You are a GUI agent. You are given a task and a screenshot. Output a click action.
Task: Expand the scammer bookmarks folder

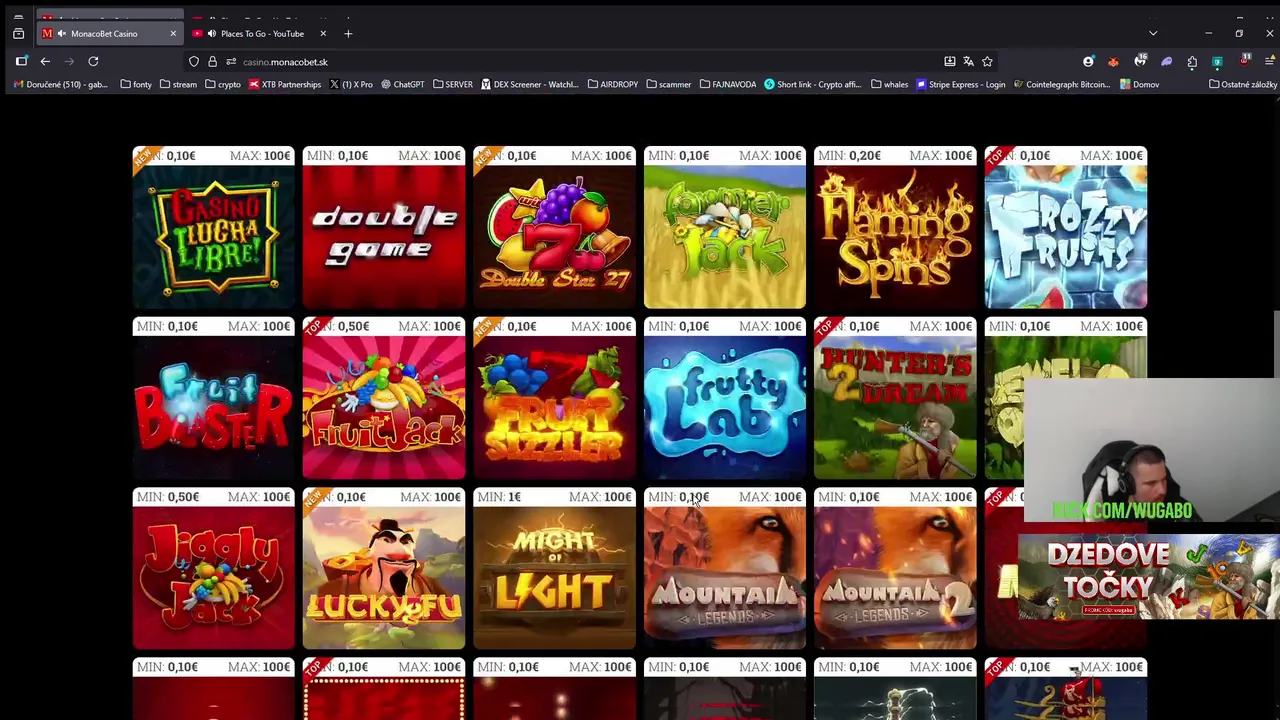click(669, 85)
